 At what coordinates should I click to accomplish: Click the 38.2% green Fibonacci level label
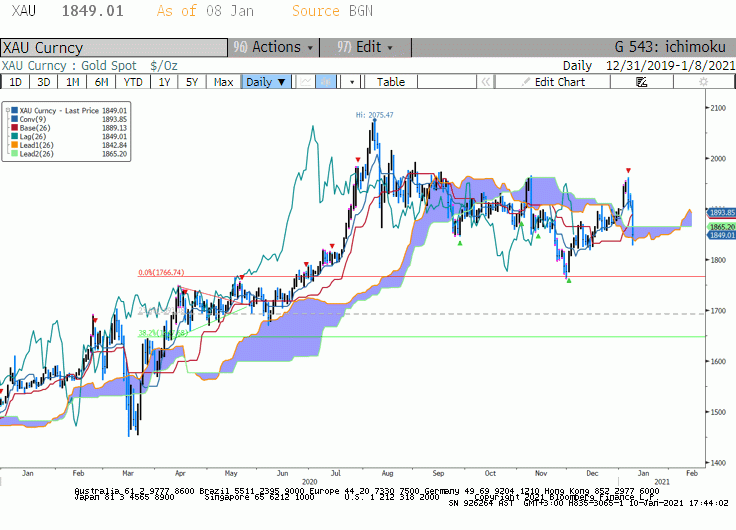click(x=163, y=333)
